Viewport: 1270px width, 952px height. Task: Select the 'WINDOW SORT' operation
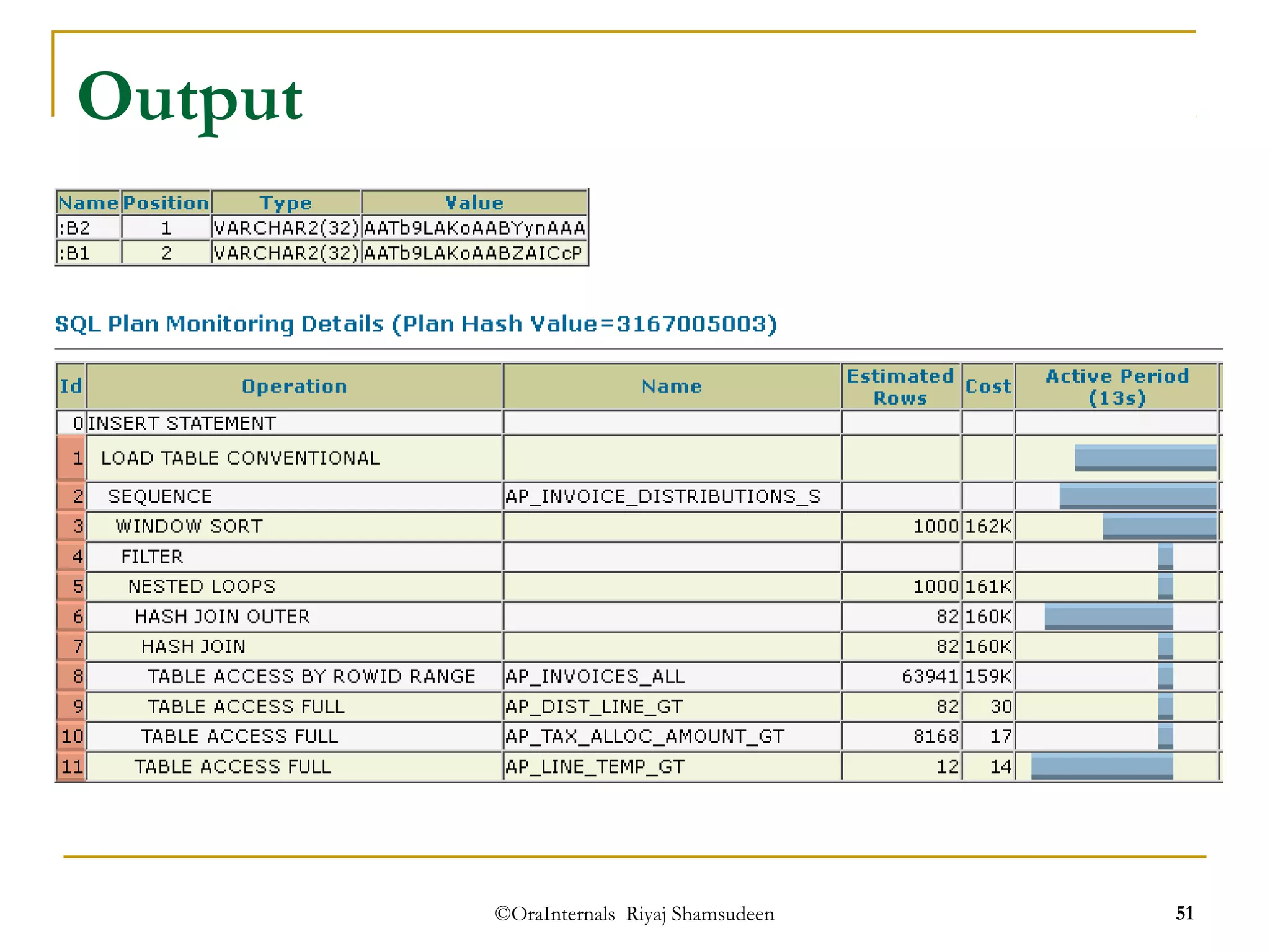tap(294, 526)
